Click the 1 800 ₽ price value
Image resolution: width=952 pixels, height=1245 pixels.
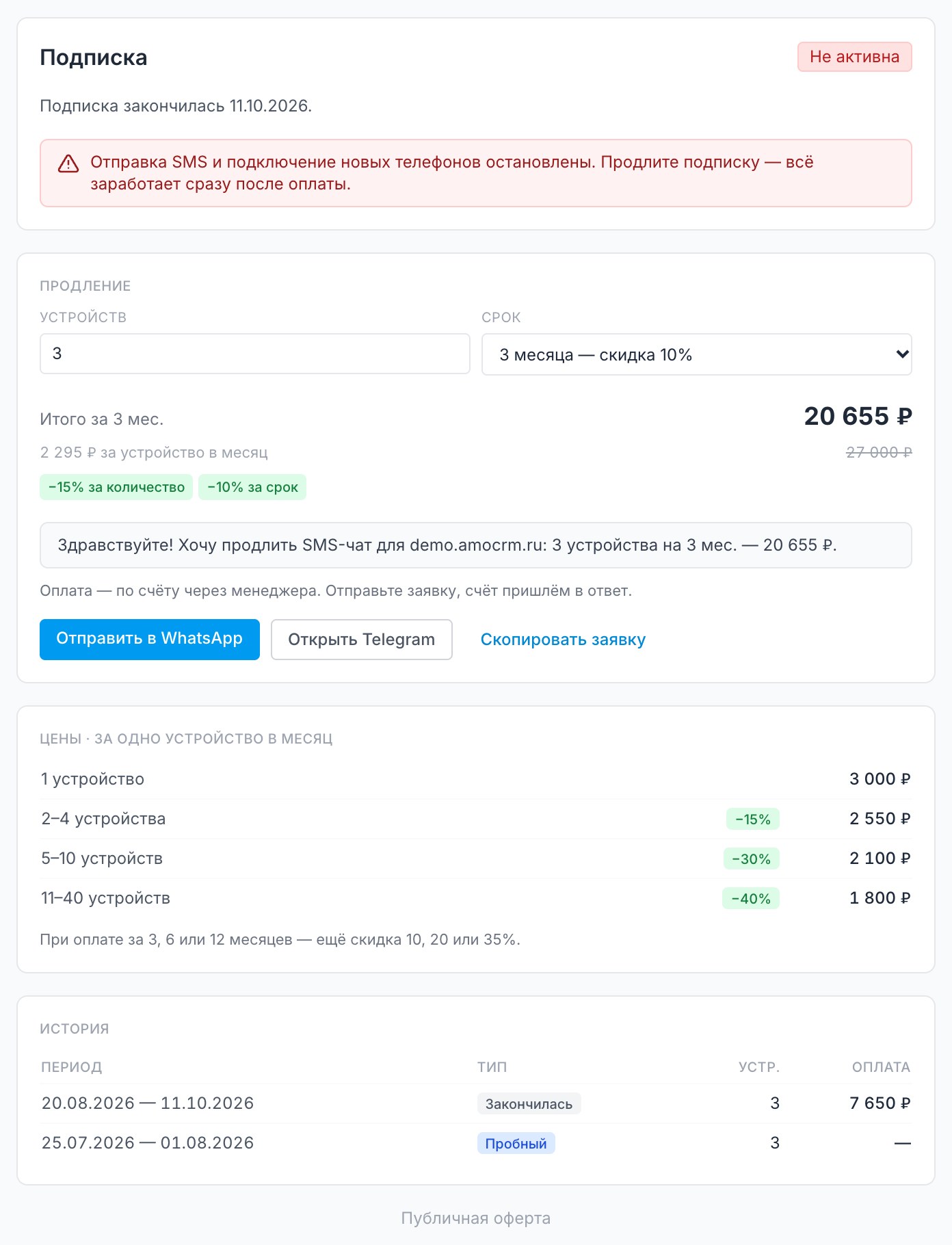tap(880, 898)
